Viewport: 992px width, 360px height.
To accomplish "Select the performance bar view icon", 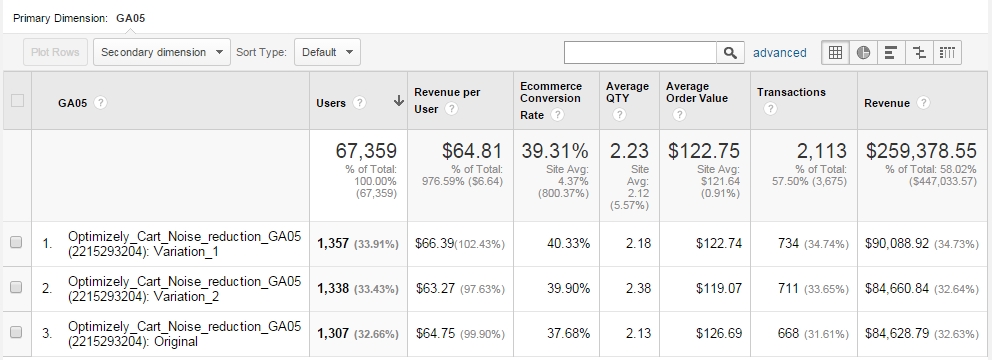I will coord(891,53).
